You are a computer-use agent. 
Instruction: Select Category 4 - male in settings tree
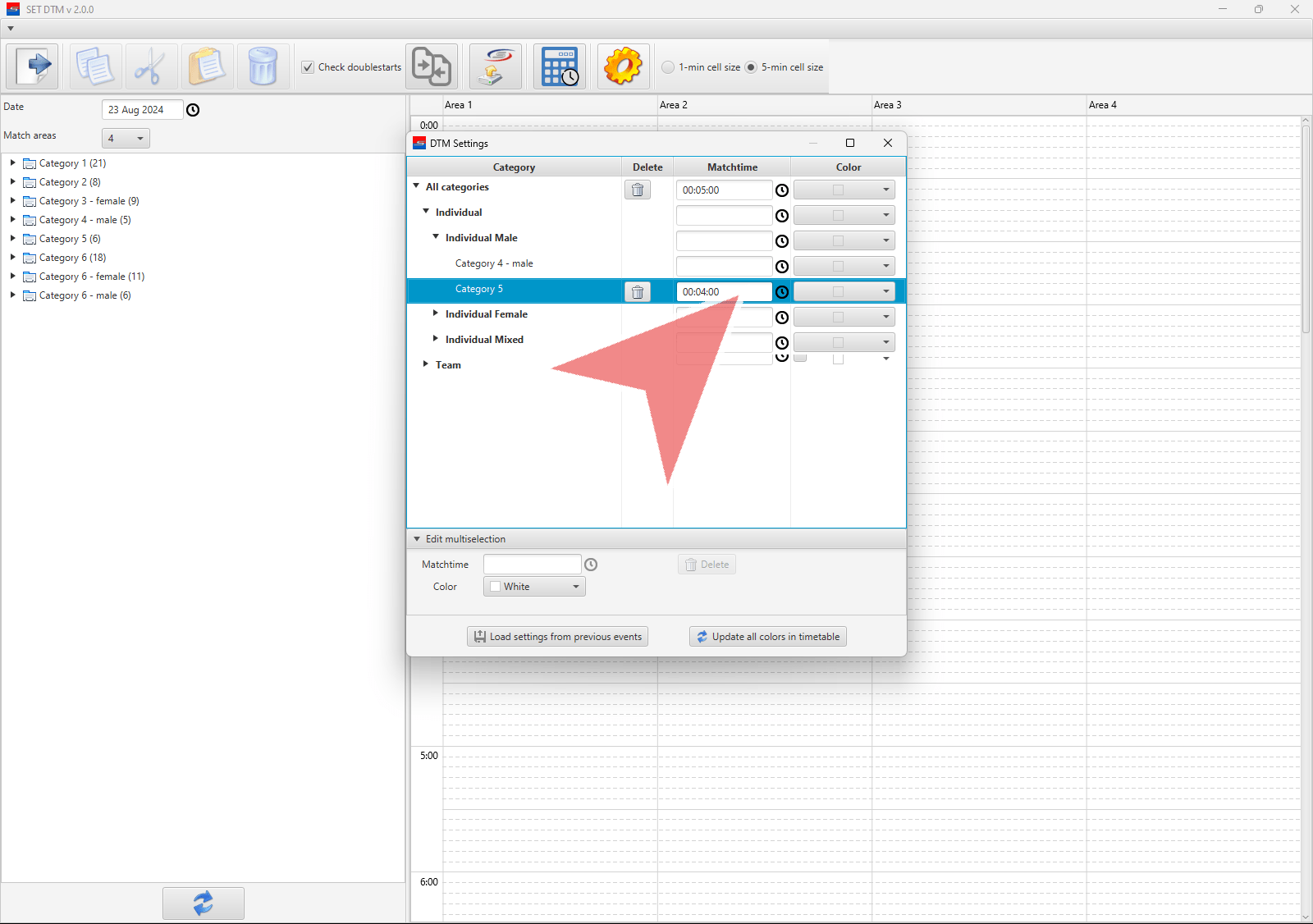494,263
